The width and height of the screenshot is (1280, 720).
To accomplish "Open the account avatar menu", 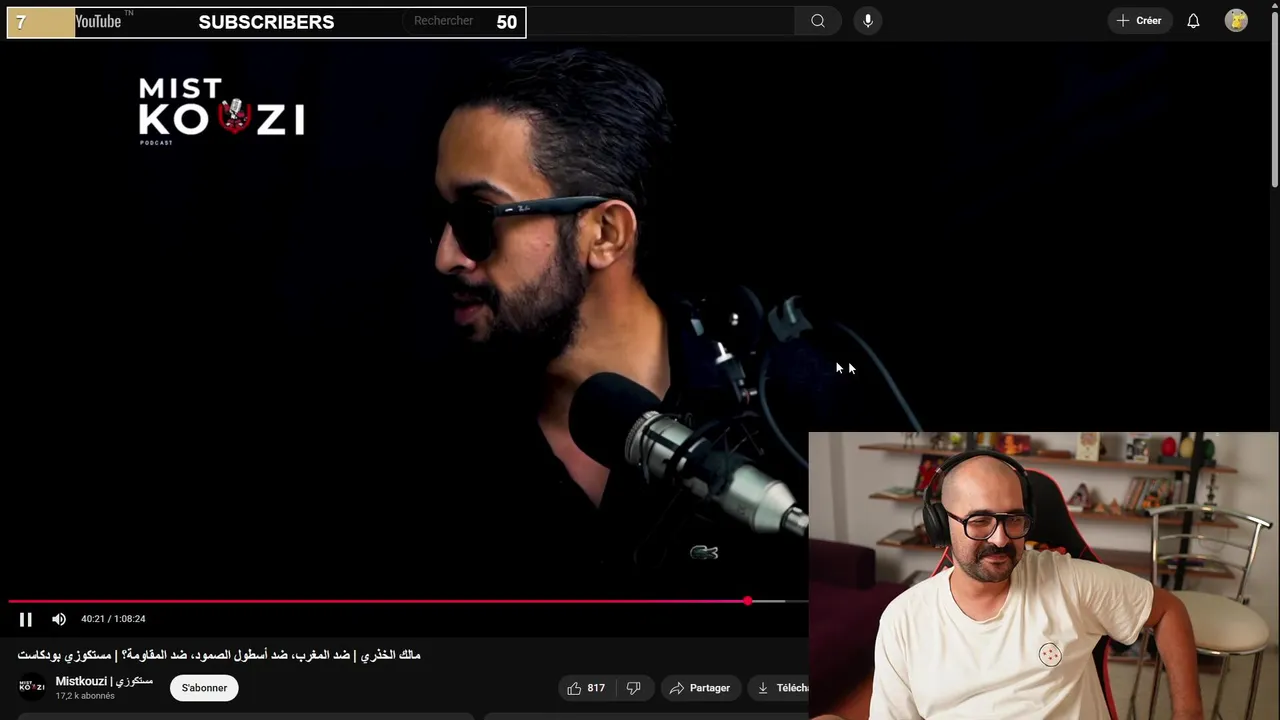I will (1236, 21).
